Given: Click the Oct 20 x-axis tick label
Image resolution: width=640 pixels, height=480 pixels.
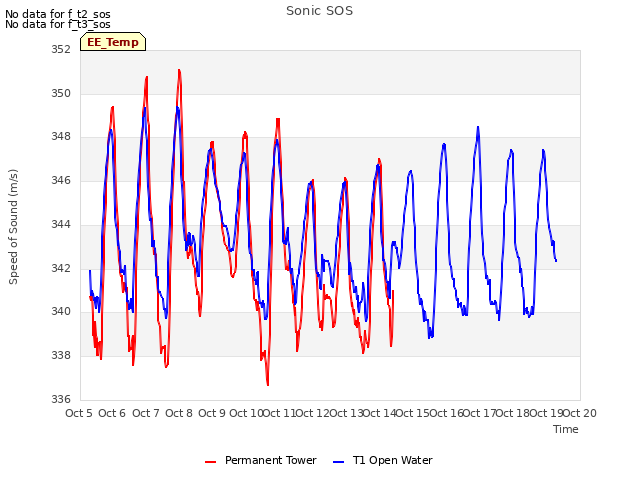Looking at the screenshot, I should (x=580, y=413).
